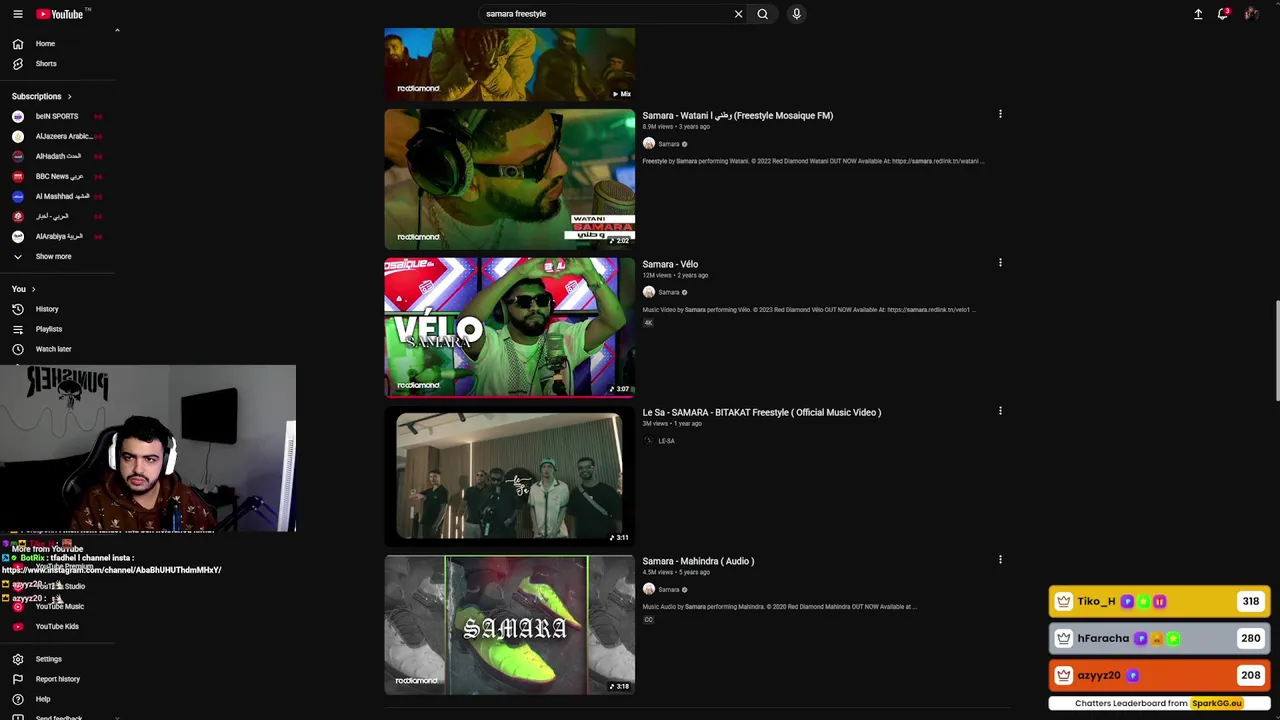Click the YouTube Kids icon
This screenshot has width=1280, height=720.
(17, 626)
